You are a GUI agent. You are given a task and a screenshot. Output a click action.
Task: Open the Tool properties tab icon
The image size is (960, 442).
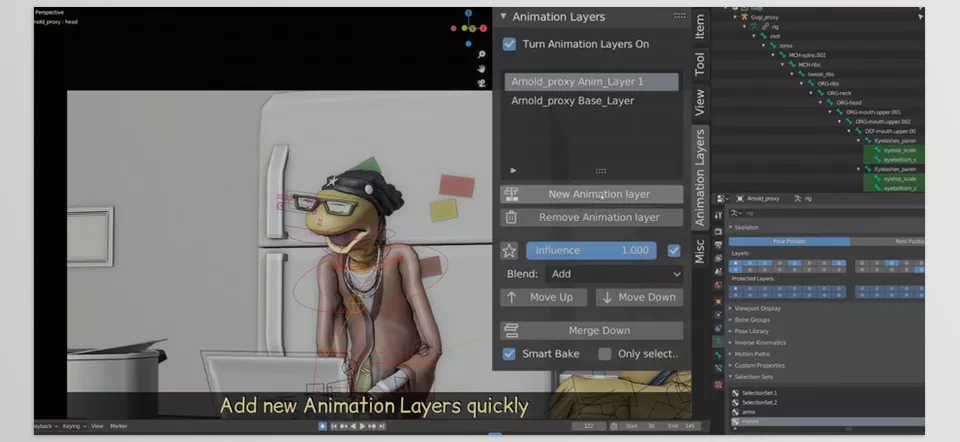tap(718, 215)
